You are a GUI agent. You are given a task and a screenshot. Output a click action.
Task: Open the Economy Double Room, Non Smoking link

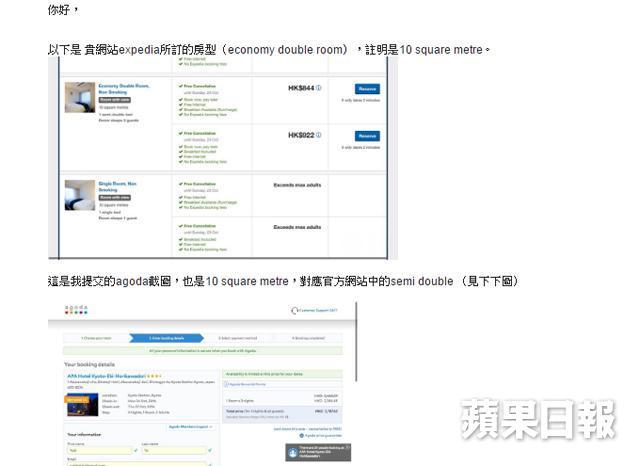coord(124,89)
